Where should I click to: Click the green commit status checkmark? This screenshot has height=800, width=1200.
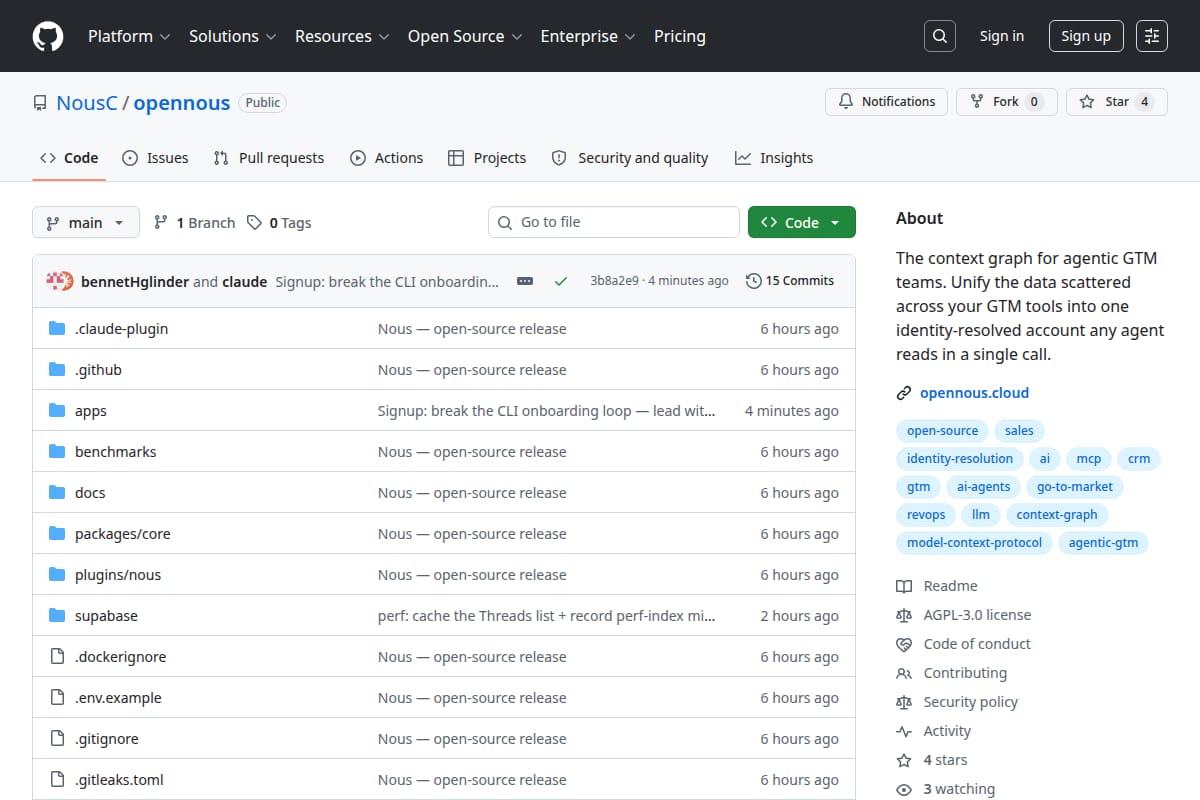[x=561, y=281]
